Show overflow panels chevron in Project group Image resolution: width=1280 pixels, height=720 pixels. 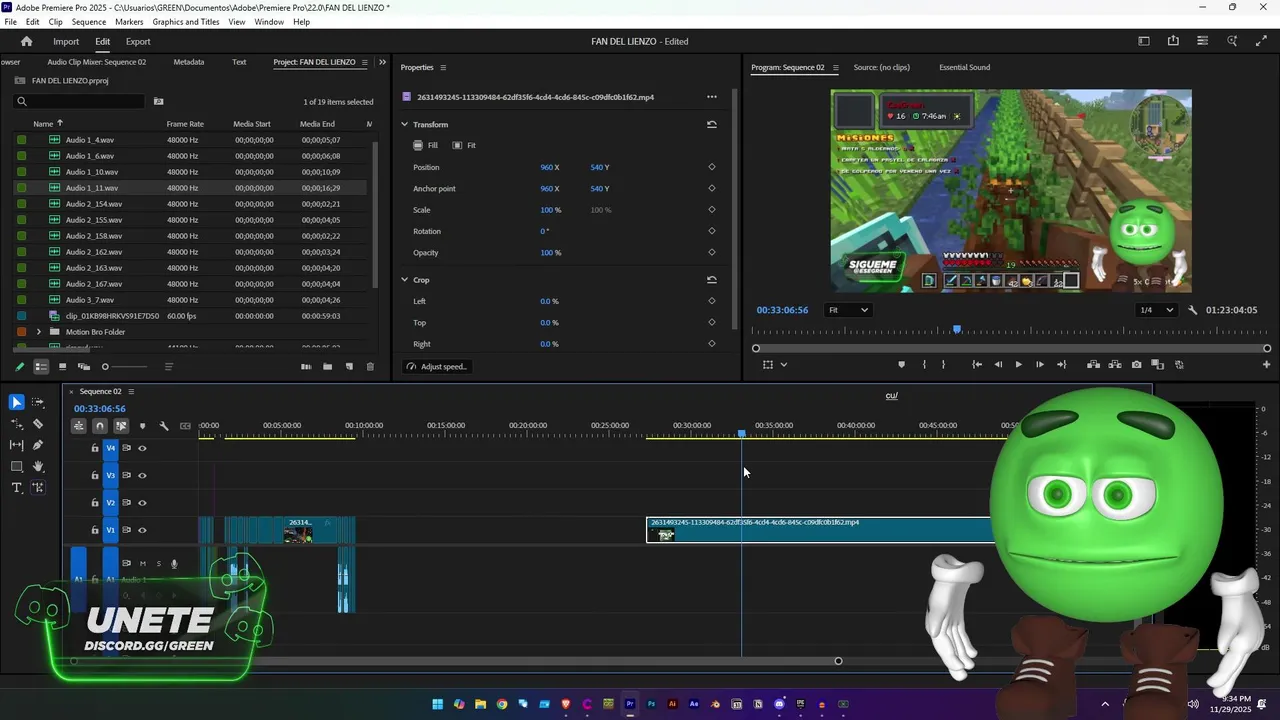(382, 62)
